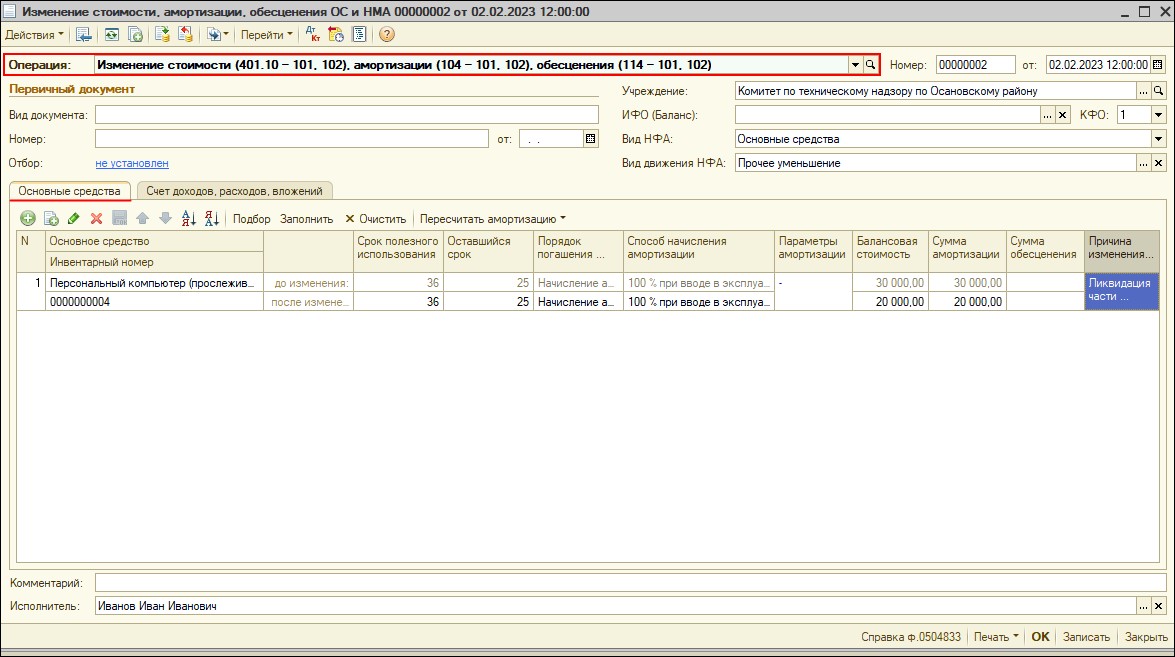Switch to the Основные средства tab
1175x657 pixels.
[x=70, y=191]
